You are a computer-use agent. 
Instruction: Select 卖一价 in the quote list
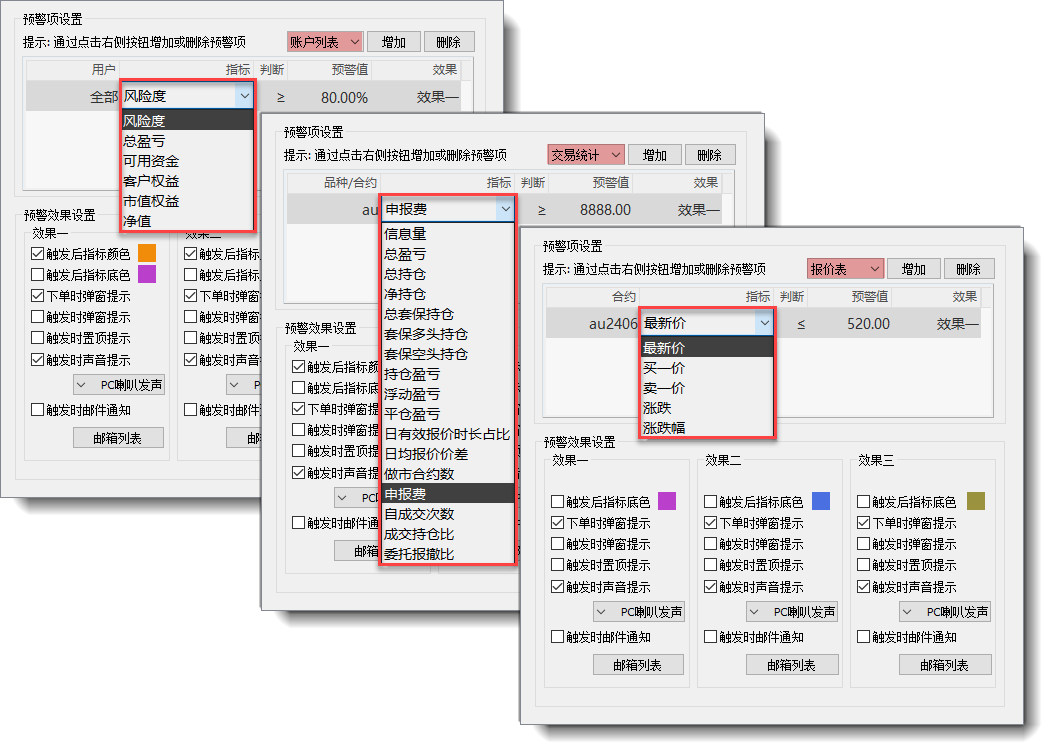[x=707, y=388]
